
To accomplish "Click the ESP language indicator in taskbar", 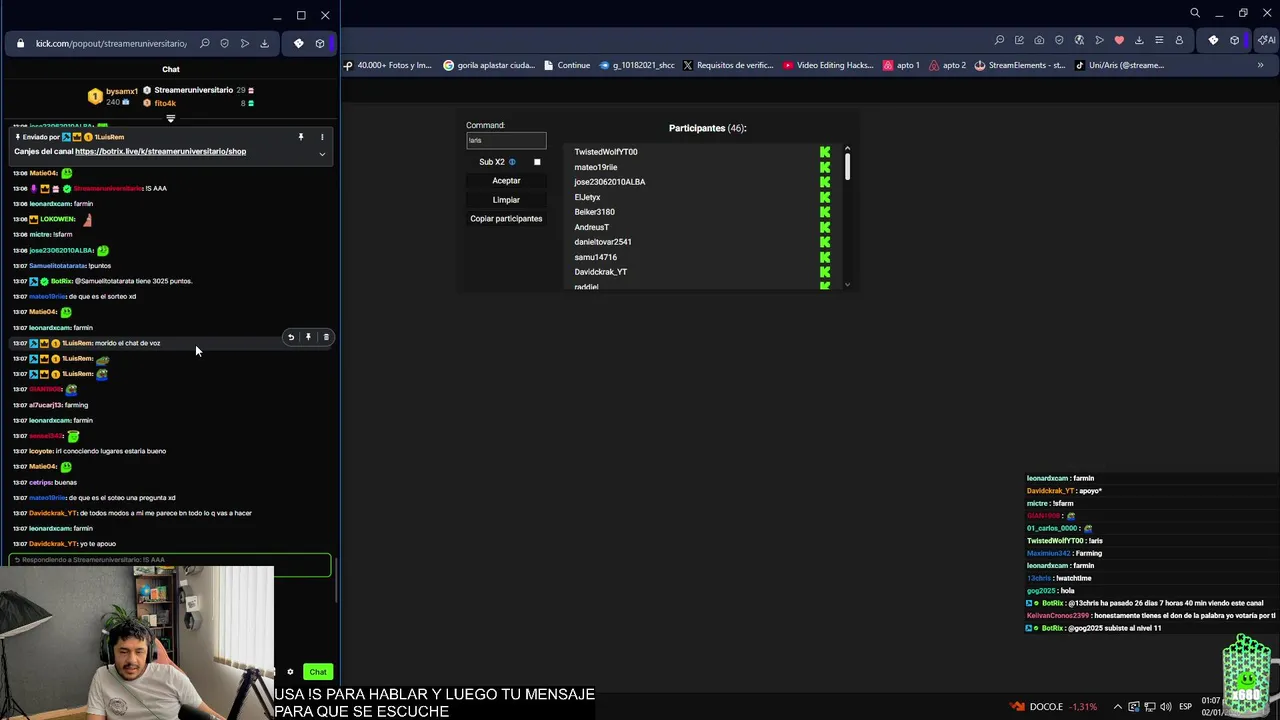I will tap(1184, 706).
